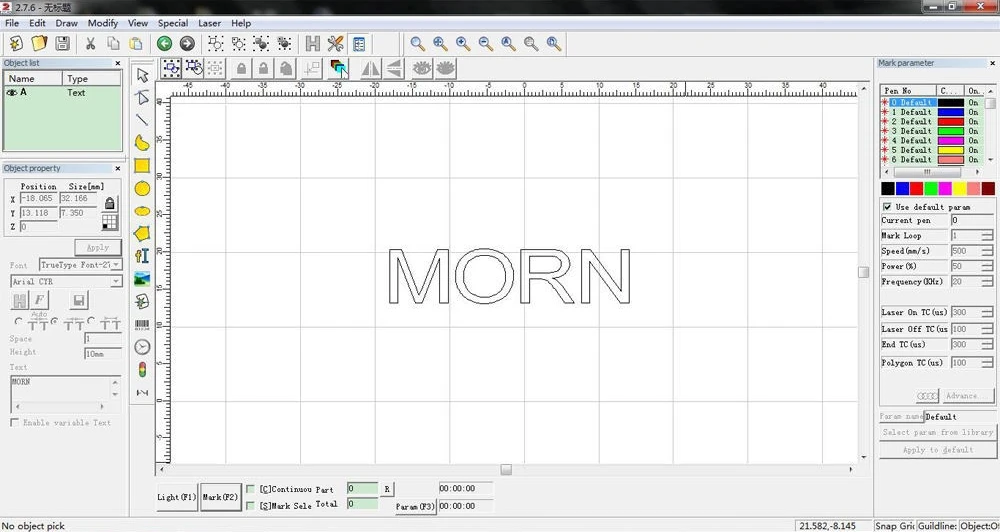Screen dimensions: 1000x532
Task: Open the Draw menu
Action: click(66, 23)
